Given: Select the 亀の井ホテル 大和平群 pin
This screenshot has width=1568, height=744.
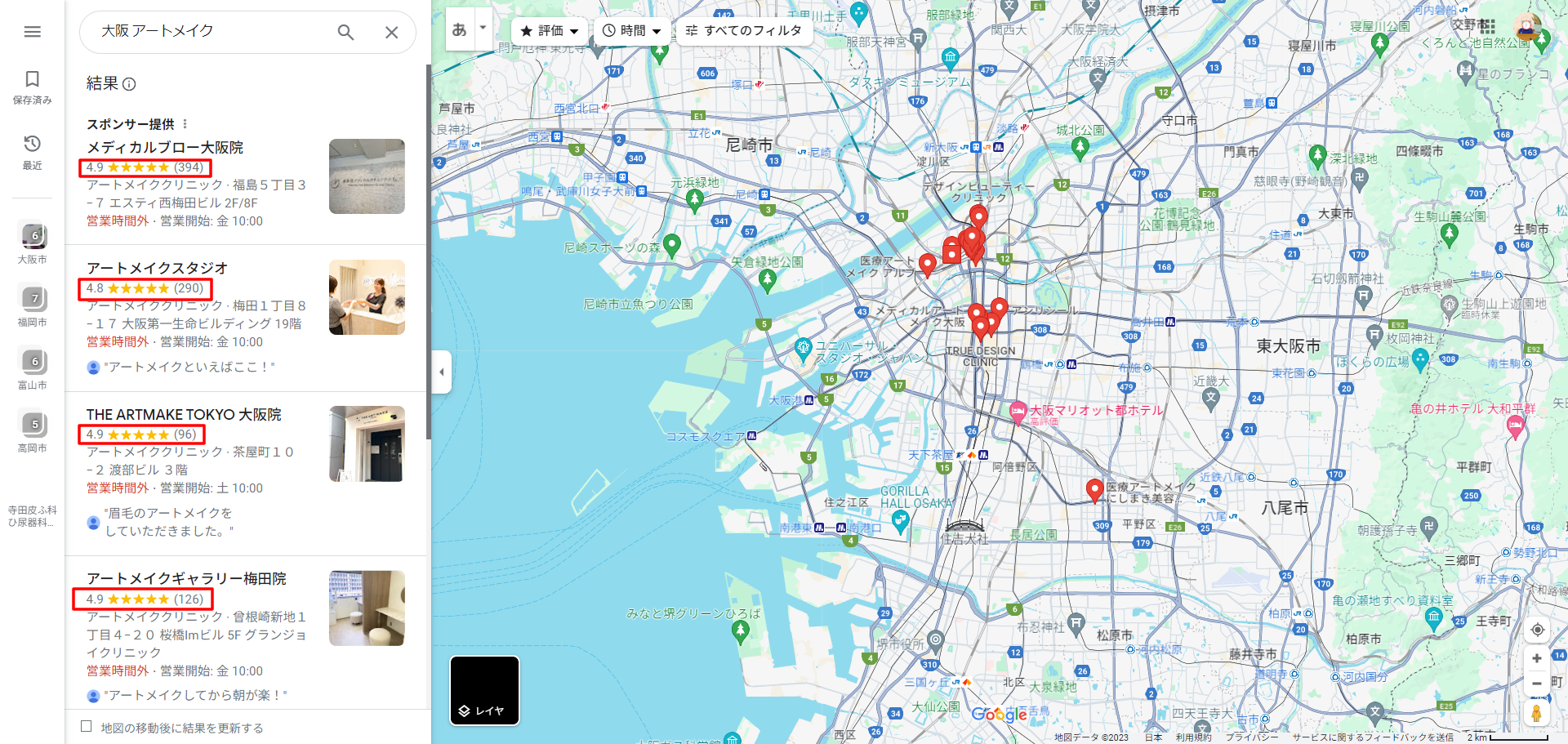Looking at the screenshot, I should 1515,426.
